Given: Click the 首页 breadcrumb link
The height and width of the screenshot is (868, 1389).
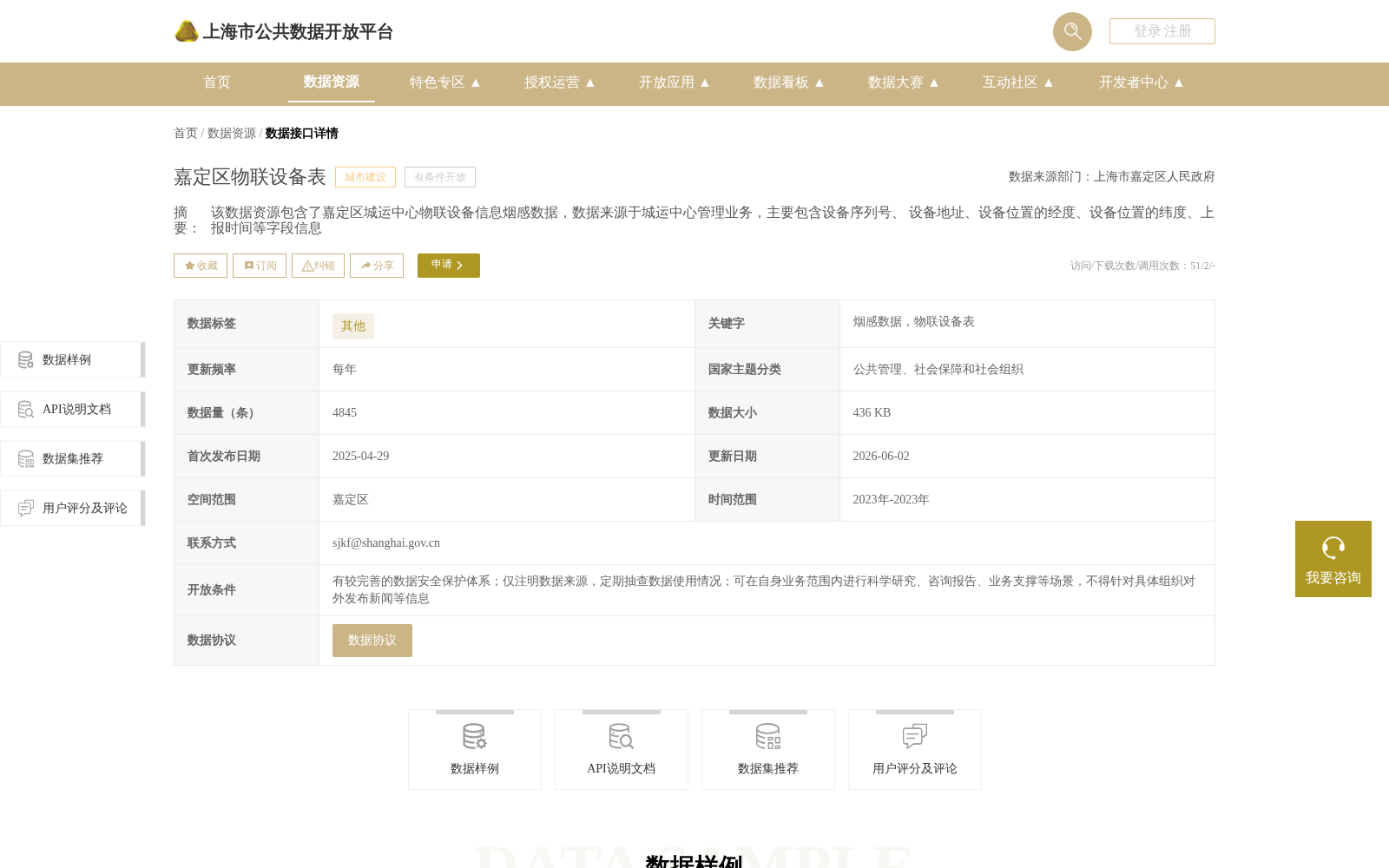Looking at the screenshot, I should click(186, 133).
